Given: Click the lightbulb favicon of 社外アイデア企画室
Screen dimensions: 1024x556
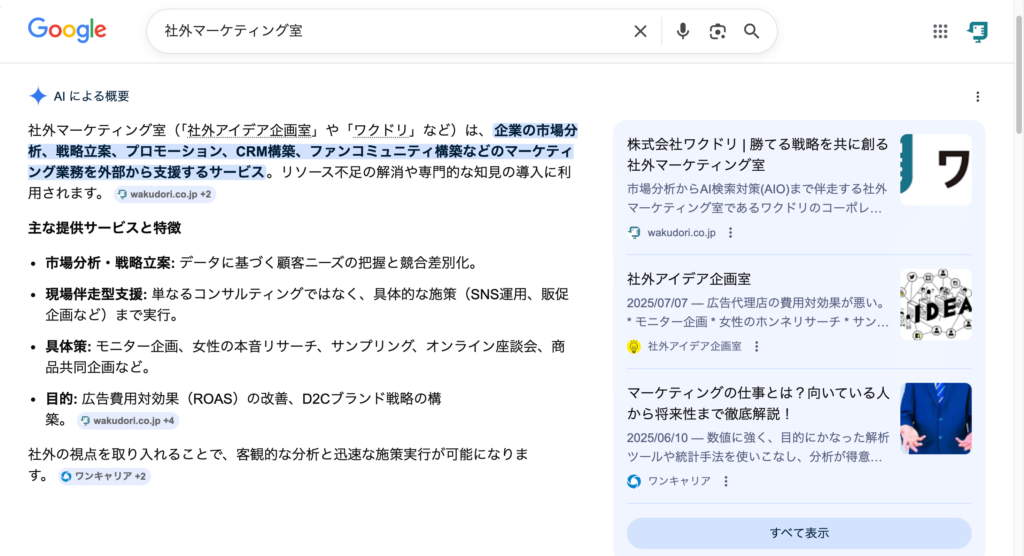Looking at the screenshot, I should pos(633,346).
